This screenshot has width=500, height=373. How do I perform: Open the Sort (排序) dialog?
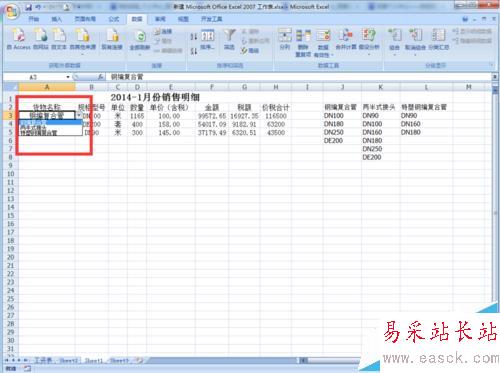click(208, 39)
